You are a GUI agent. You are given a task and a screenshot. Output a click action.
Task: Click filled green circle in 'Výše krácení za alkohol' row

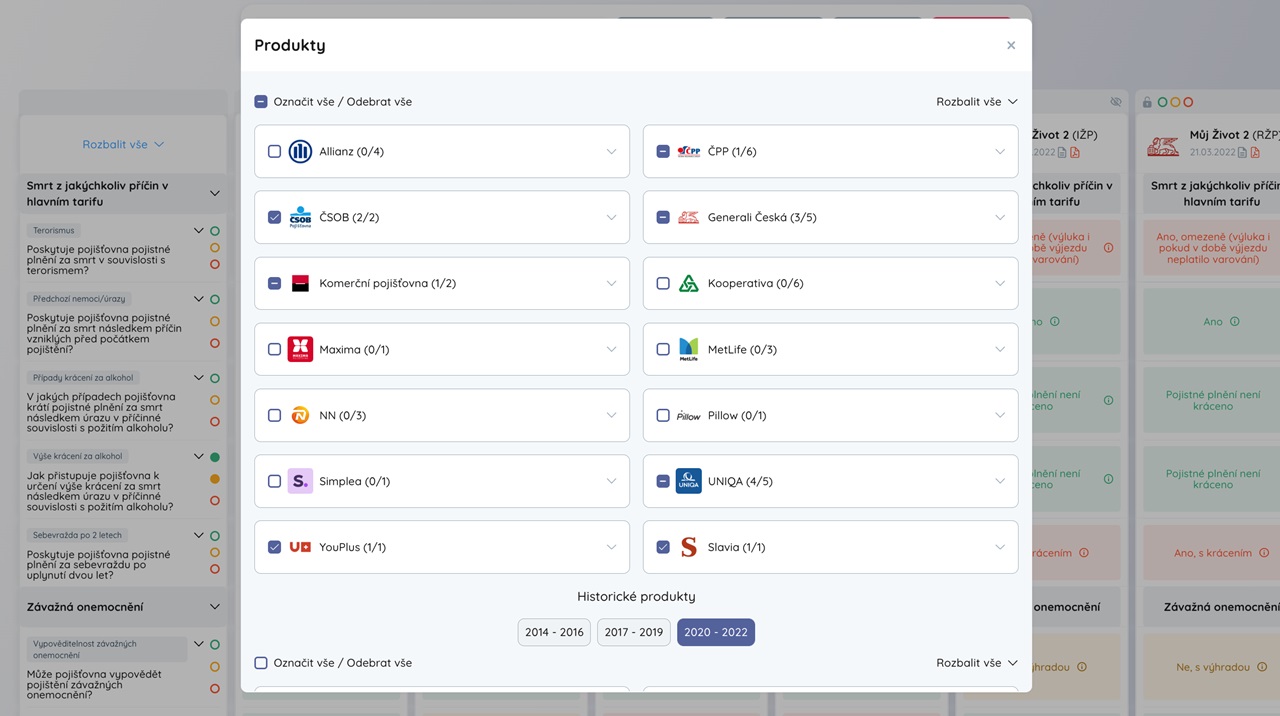pyautogui.click(x=215, y=457)
